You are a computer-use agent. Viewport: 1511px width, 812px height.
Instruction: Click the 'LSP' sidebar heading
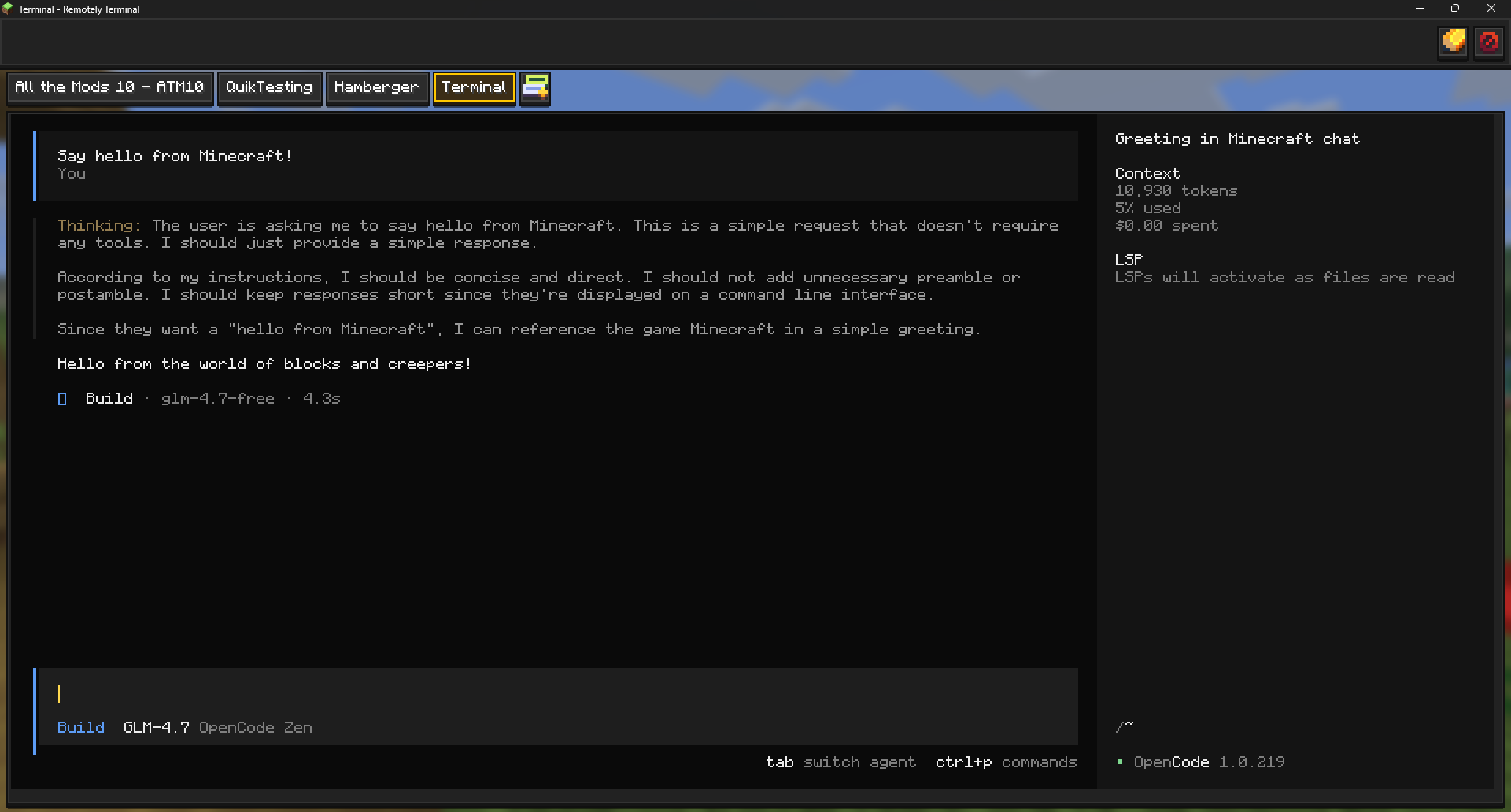point(1129,260)
